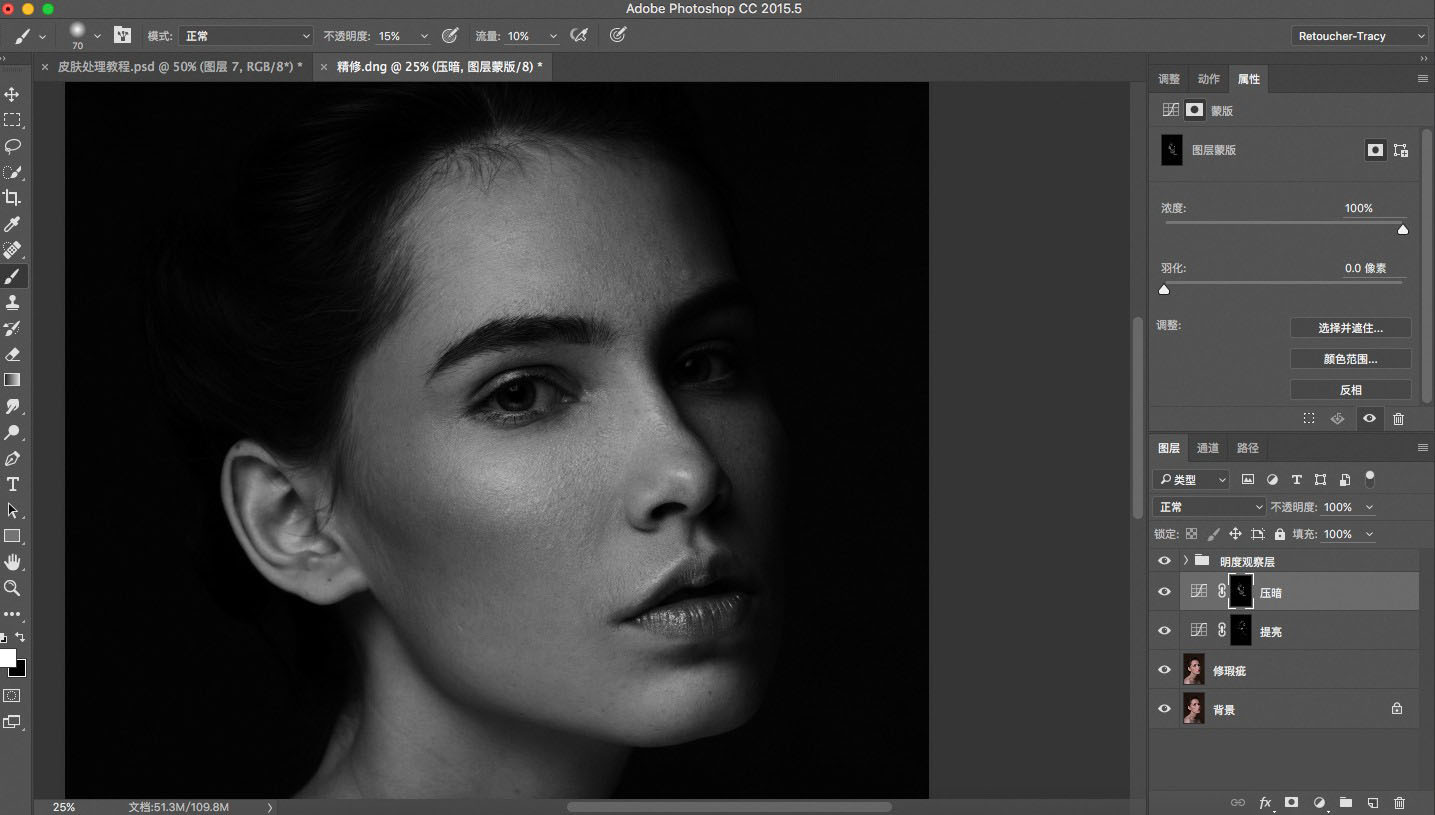This screenshot has width=1435, height=815.
Task: Select the Crop tool
Action: point(12,198)
